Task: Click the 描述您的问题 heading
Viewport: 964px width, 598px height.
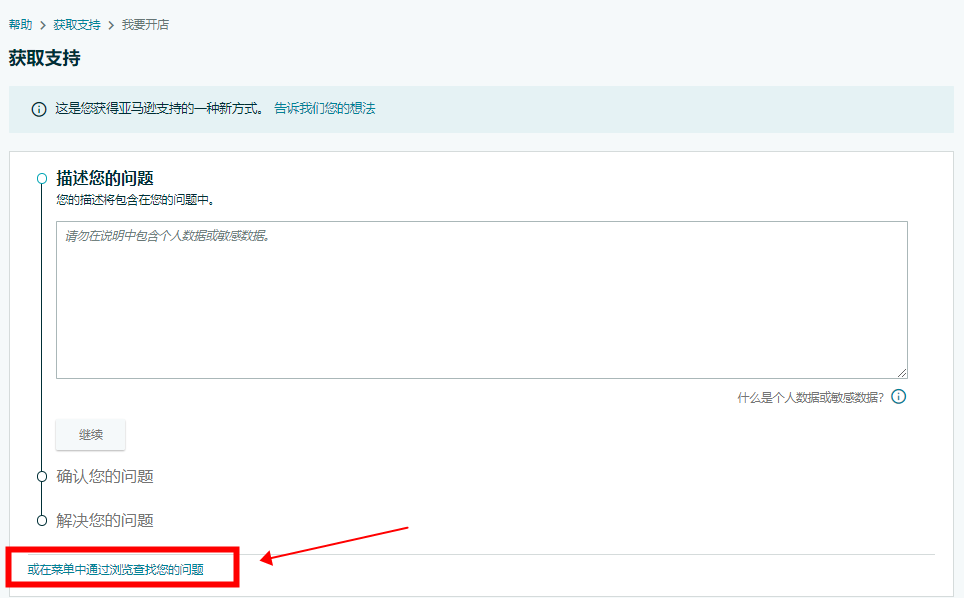Action: [105, 178]
